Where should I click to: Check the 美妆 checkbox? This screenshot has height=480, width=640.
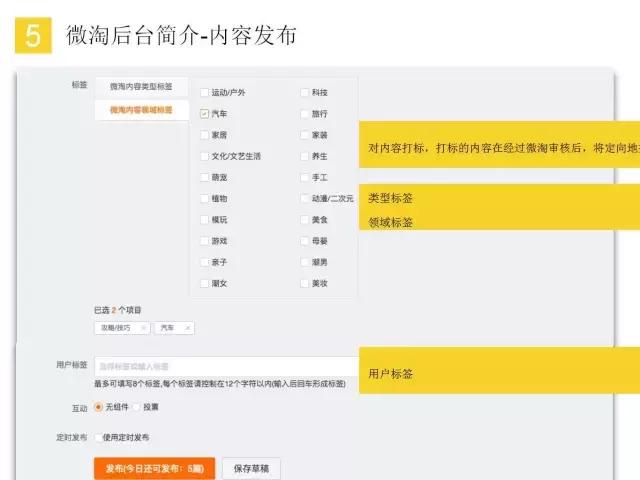pyautogui.click(x=304, y=284)
